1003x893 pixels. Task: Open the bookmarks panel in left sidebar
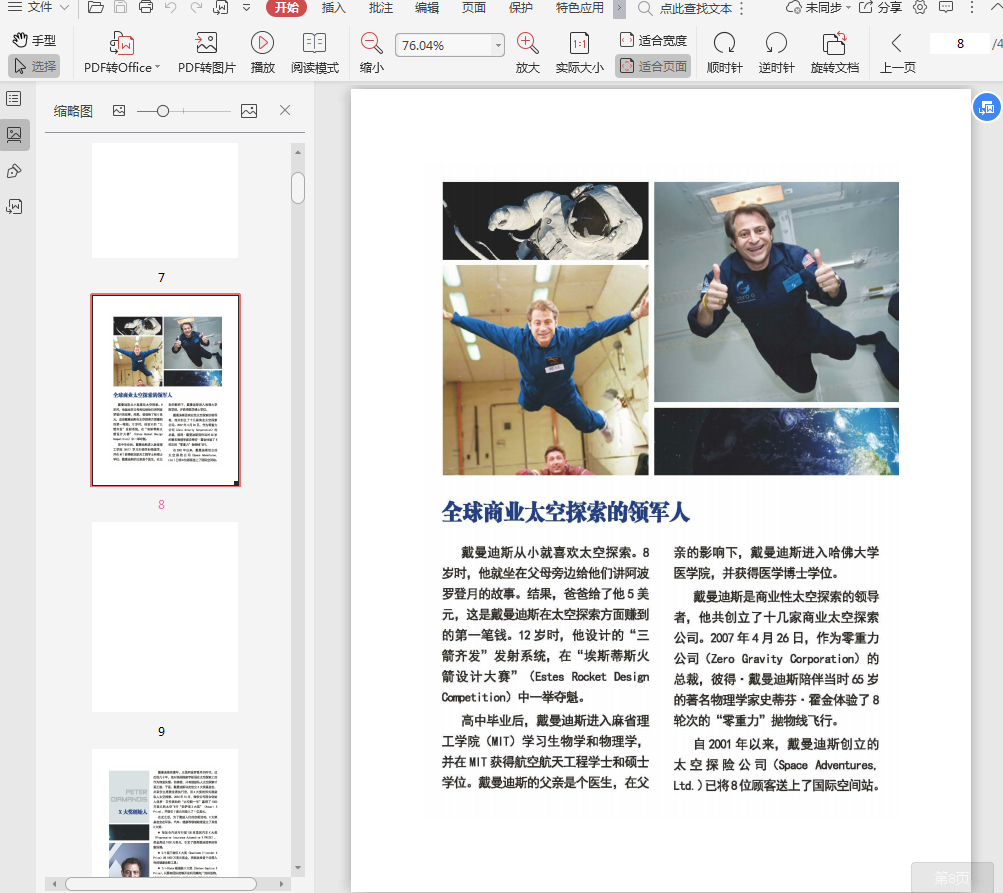14,98
